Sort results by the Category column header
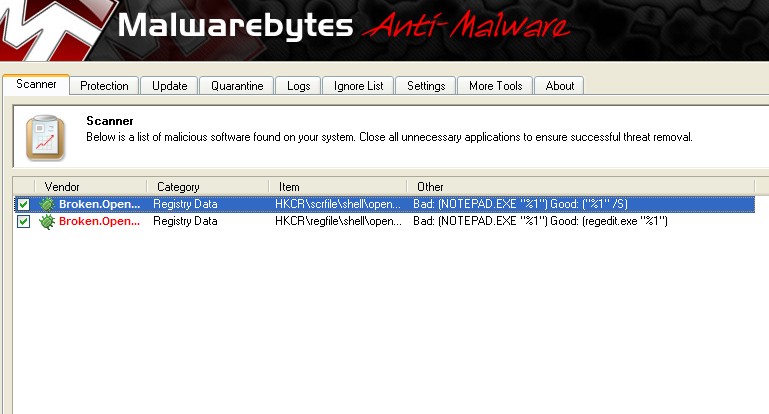 click(x=208, y=187)
